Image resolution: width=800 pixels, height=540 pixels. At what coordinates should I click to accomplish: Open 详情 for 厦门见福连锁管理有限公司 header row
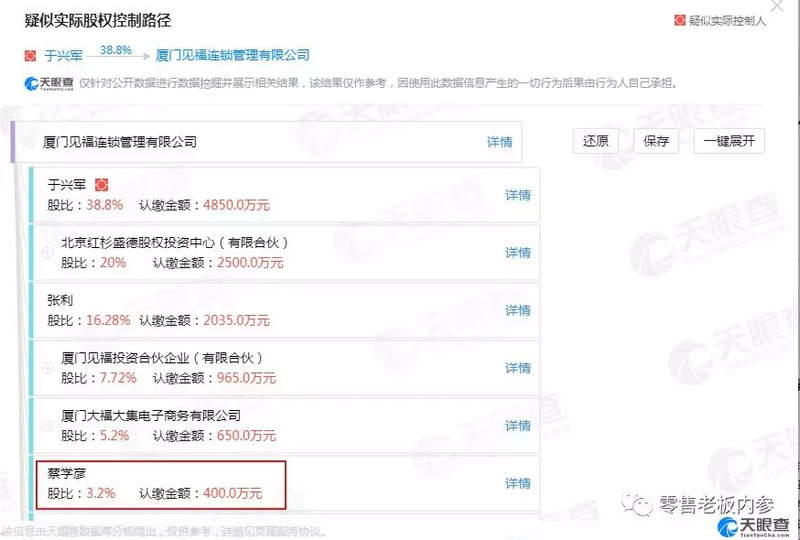point(499,142)
